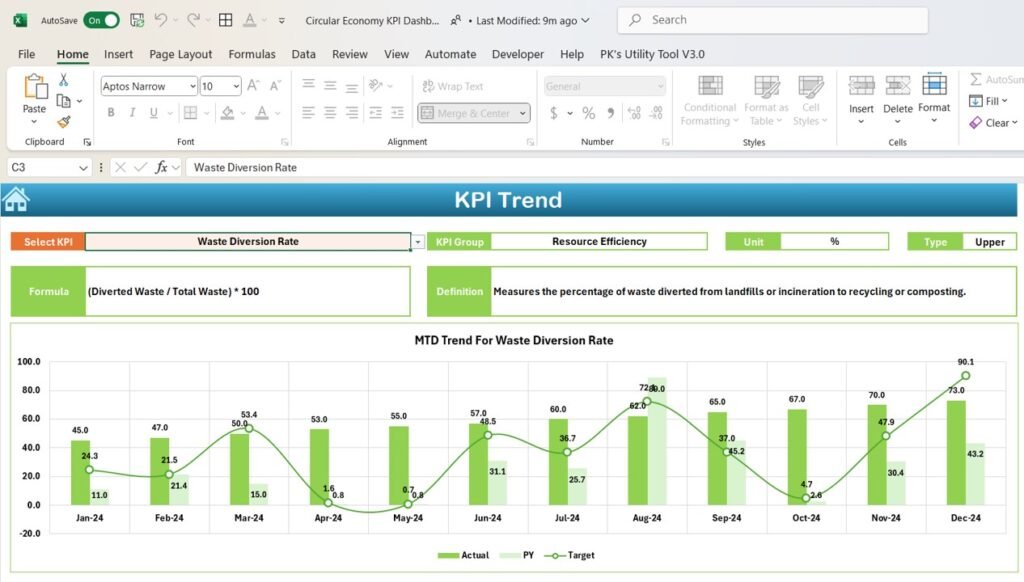
Task: Click the Undo icon
Action: pyautogui.click(x=159, y=19)
